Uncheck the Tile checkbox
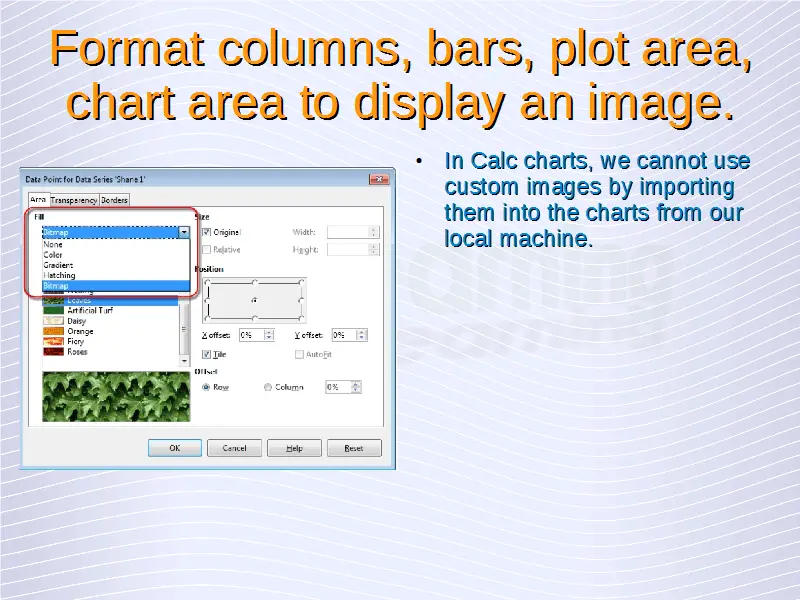 tap(207, 354)
